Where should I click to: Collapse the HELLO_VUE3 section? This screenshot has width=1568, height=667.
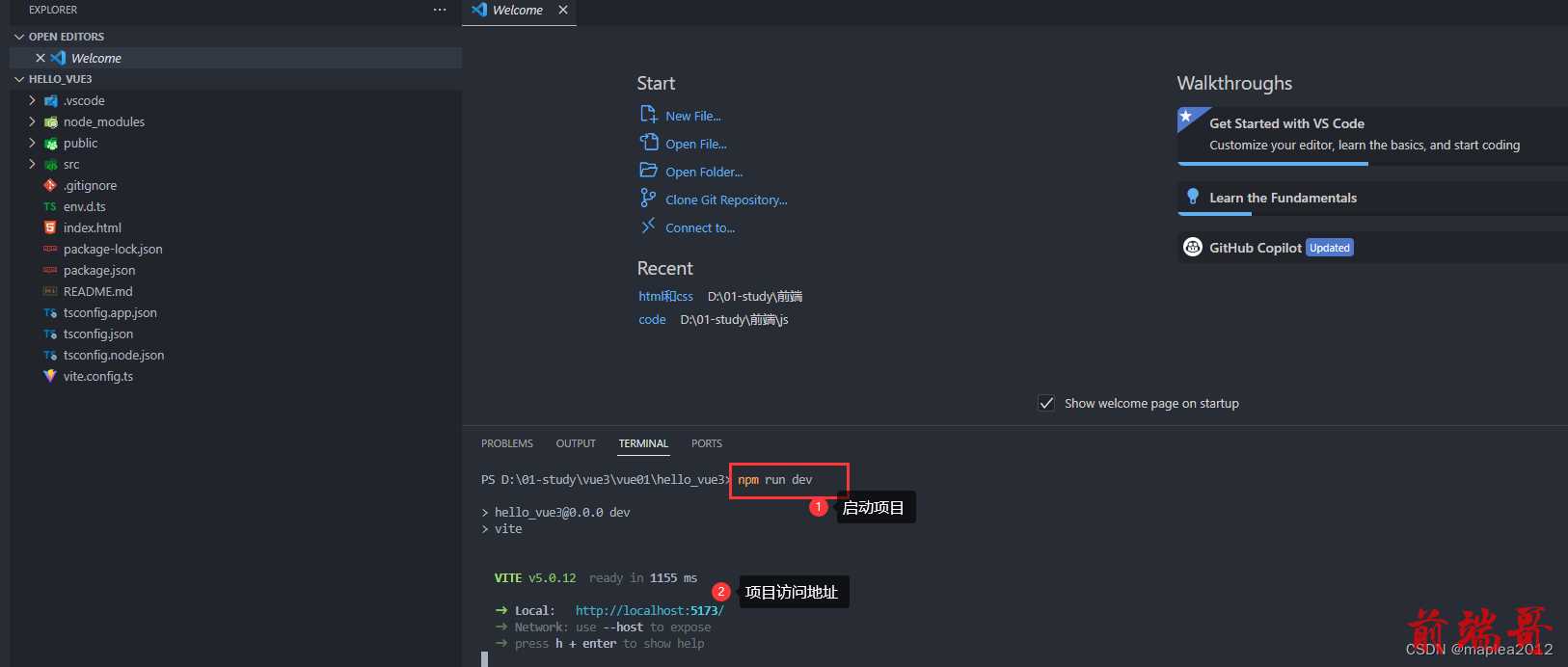pos(19,79)
